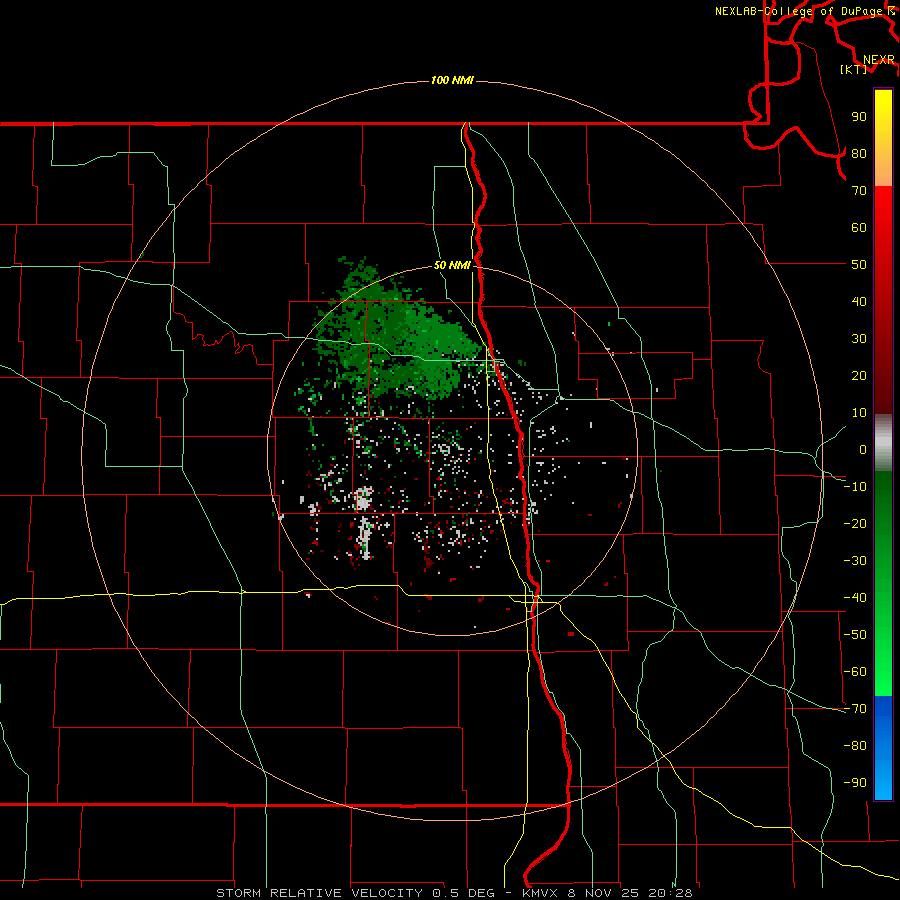
Task: Click the NEXR label near the color bar
Action: 879,60
